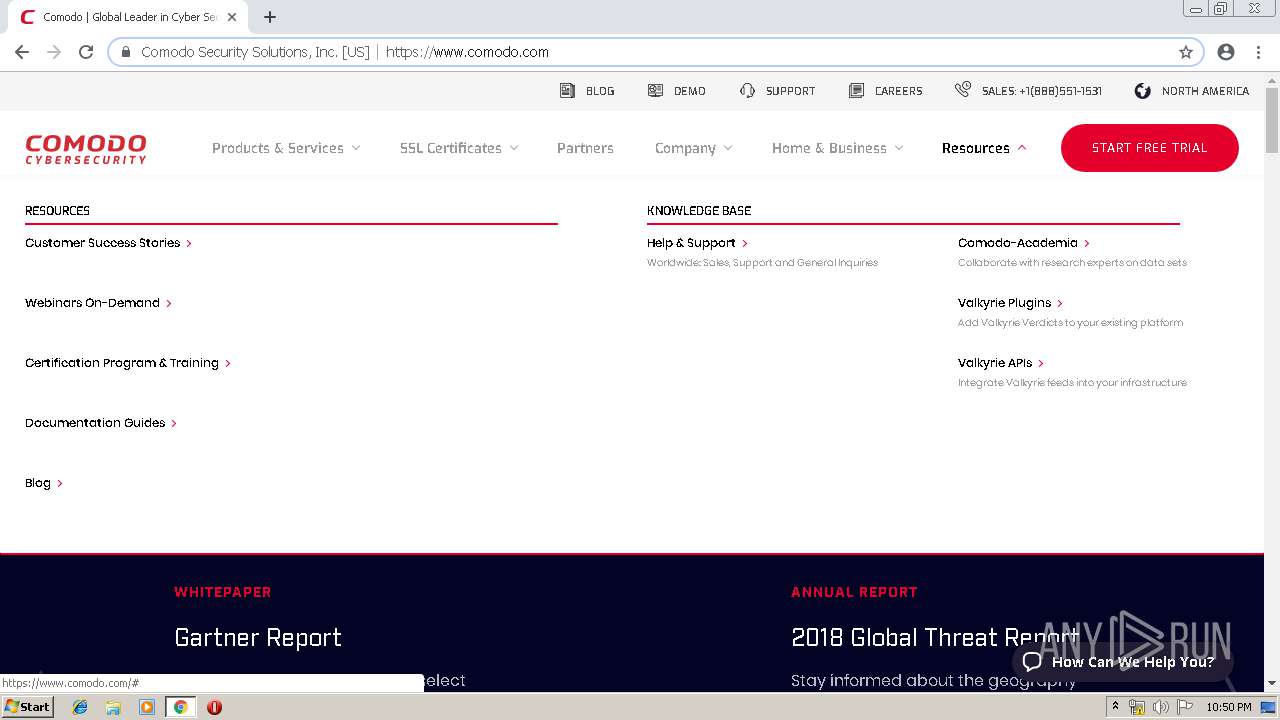
Task: Reload the page with refresh icon
Action: (x=86, y=52)
